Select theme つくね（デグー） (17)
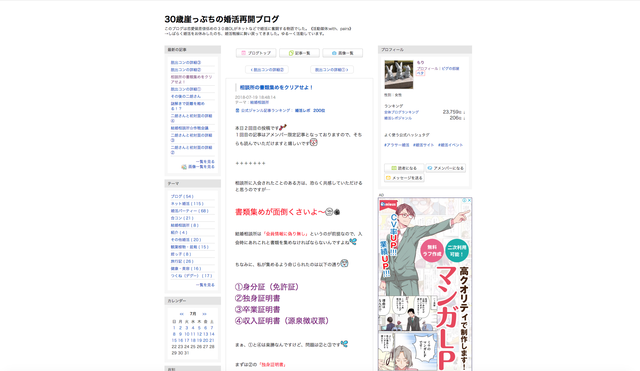The width and height of the screenshot is (640, 371). pos(191,276)
